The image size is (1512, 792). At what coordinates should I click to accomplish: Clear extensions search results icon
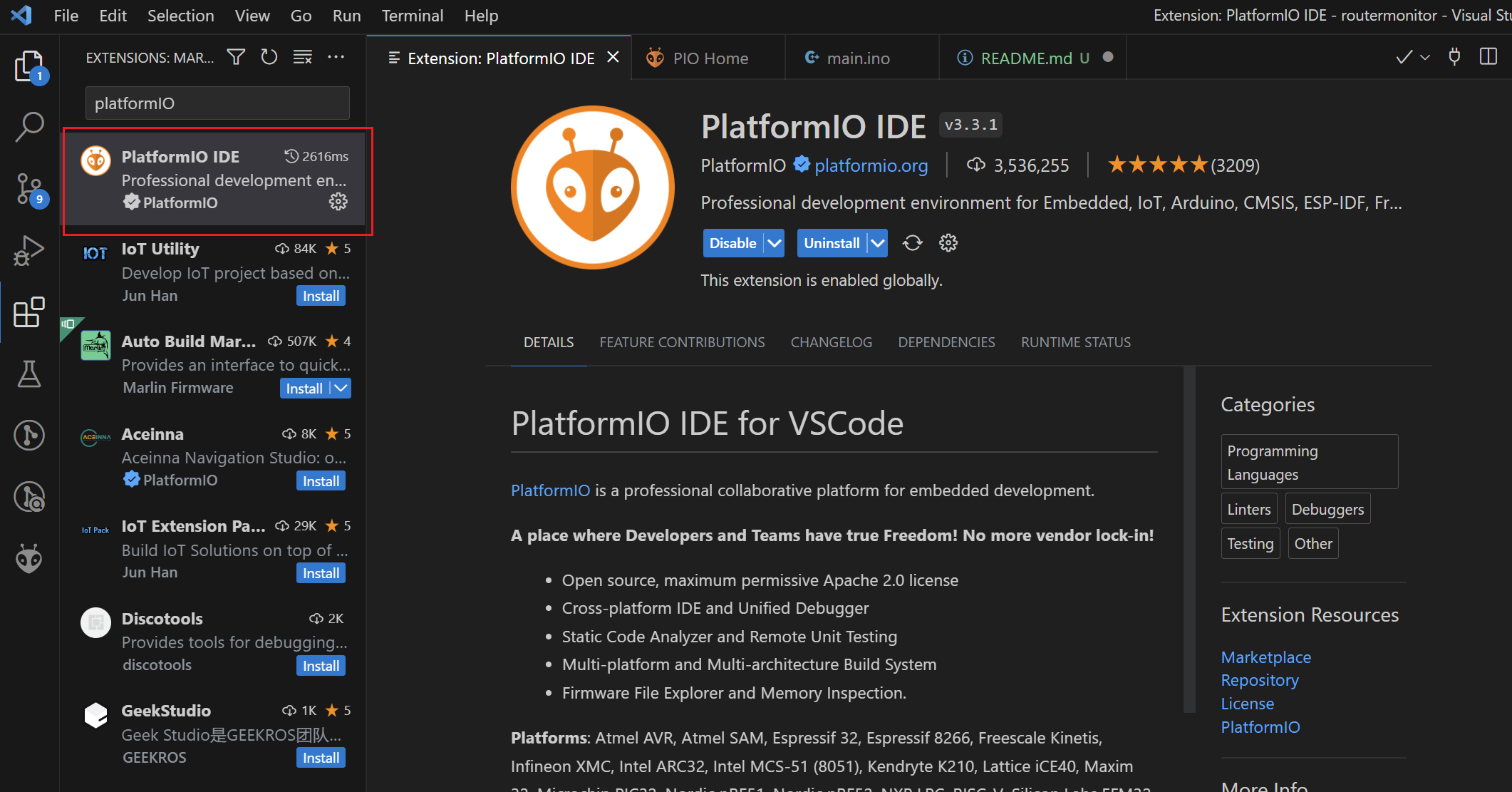click(x=303, y=57)
